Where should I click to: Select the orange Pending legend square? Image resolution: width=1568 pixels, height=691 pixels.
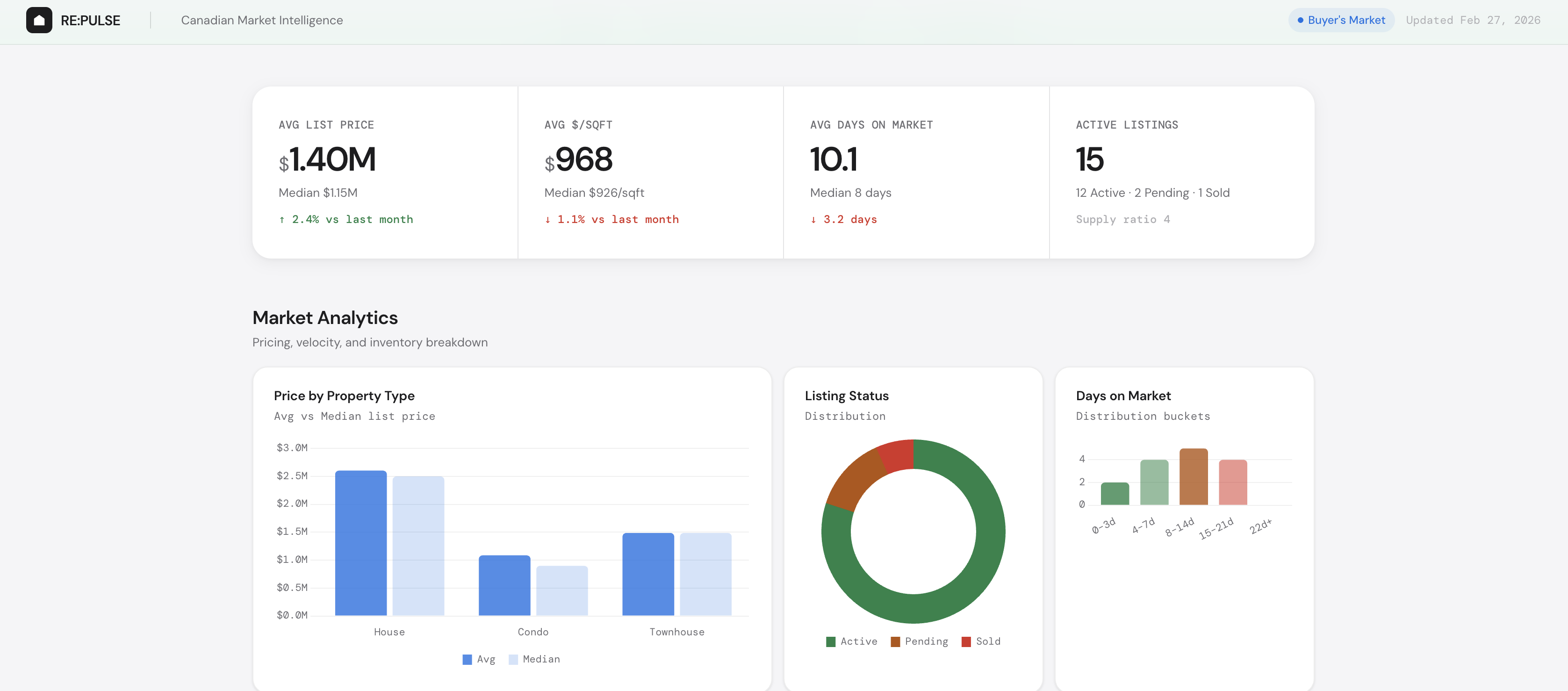click(895, 641)
